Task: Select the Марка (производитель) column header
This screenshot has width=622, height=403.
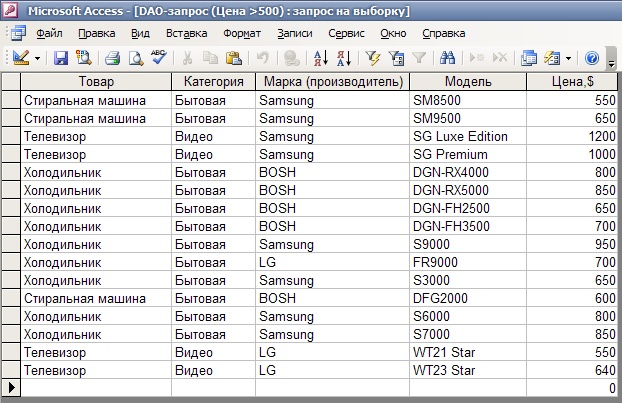Action: [333, 82]
